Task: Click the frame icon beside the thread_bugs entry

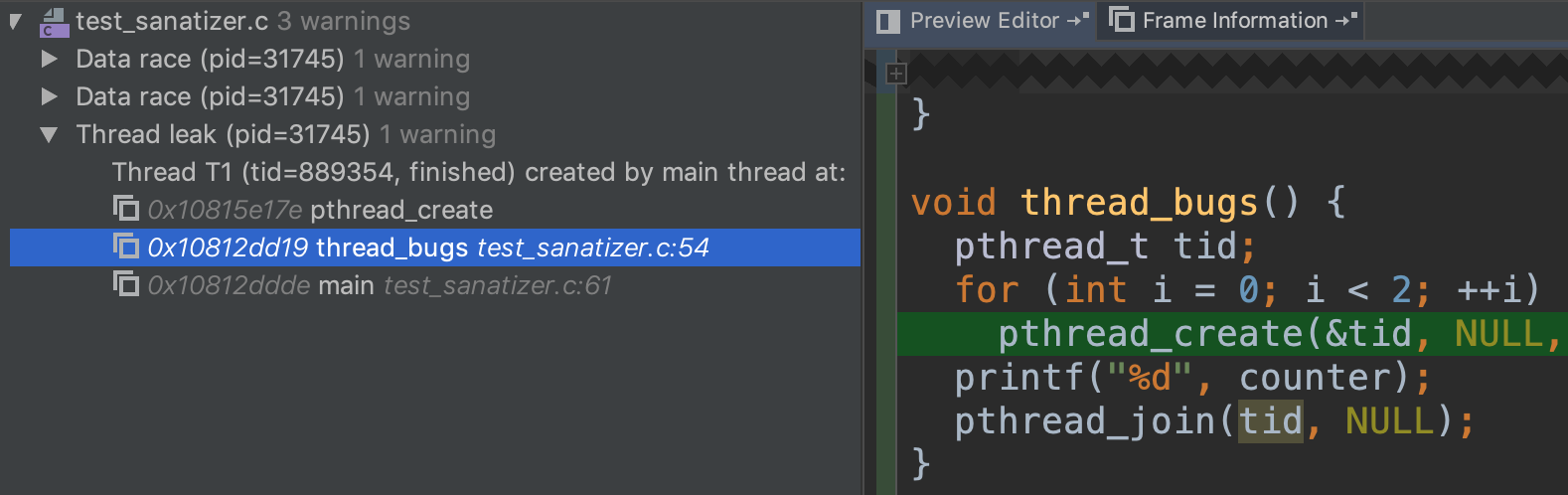Action: pyautogui.click(x=125, y=247)
